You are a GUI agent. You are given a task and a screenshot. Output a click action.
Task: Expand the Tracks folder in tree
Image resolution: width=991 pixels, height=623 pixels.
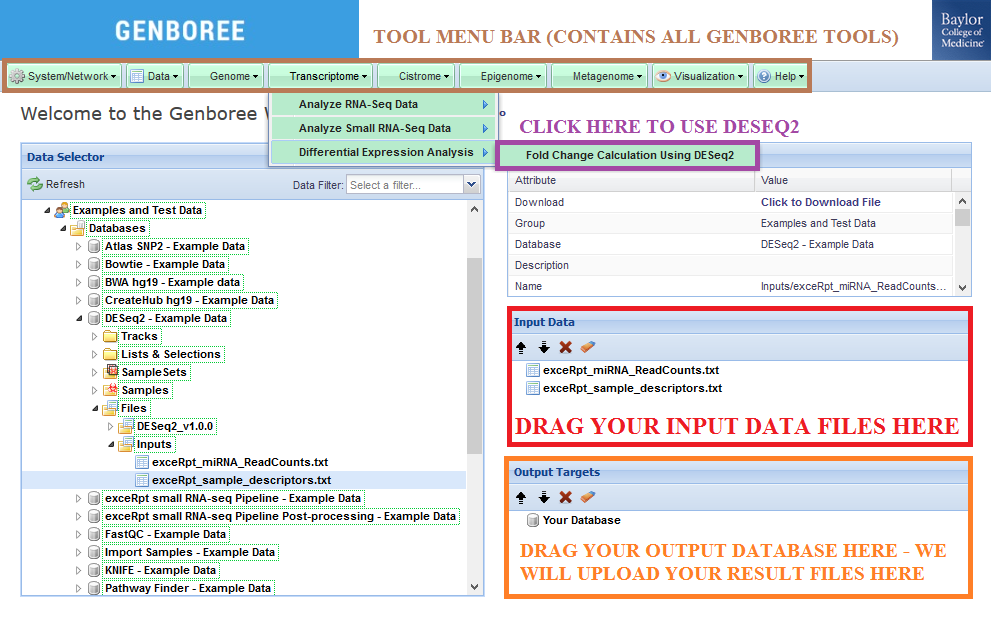point(95,336)
